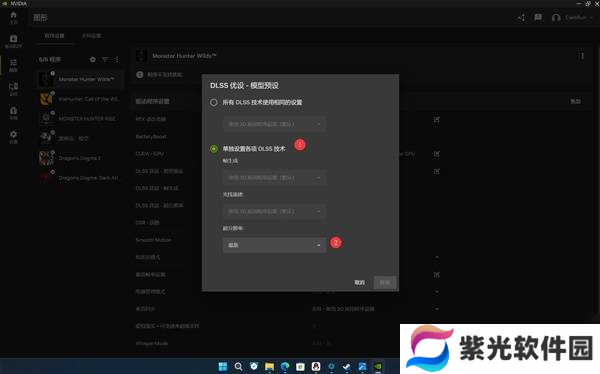The height and width of the screenshot is (374, 600).
Task: Open the program list more-options menu
Action: [117, 59]
